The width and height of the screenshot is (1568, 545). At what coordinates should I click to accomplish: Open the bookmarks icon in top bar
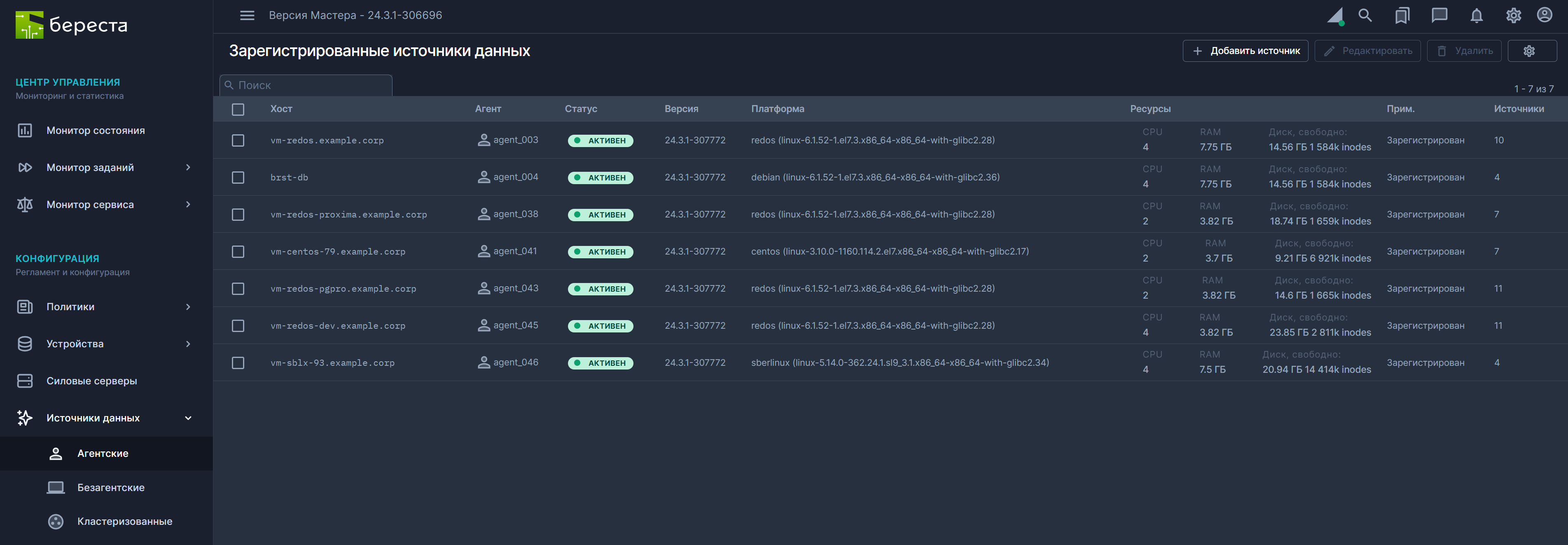click(x=1402, y=15)
